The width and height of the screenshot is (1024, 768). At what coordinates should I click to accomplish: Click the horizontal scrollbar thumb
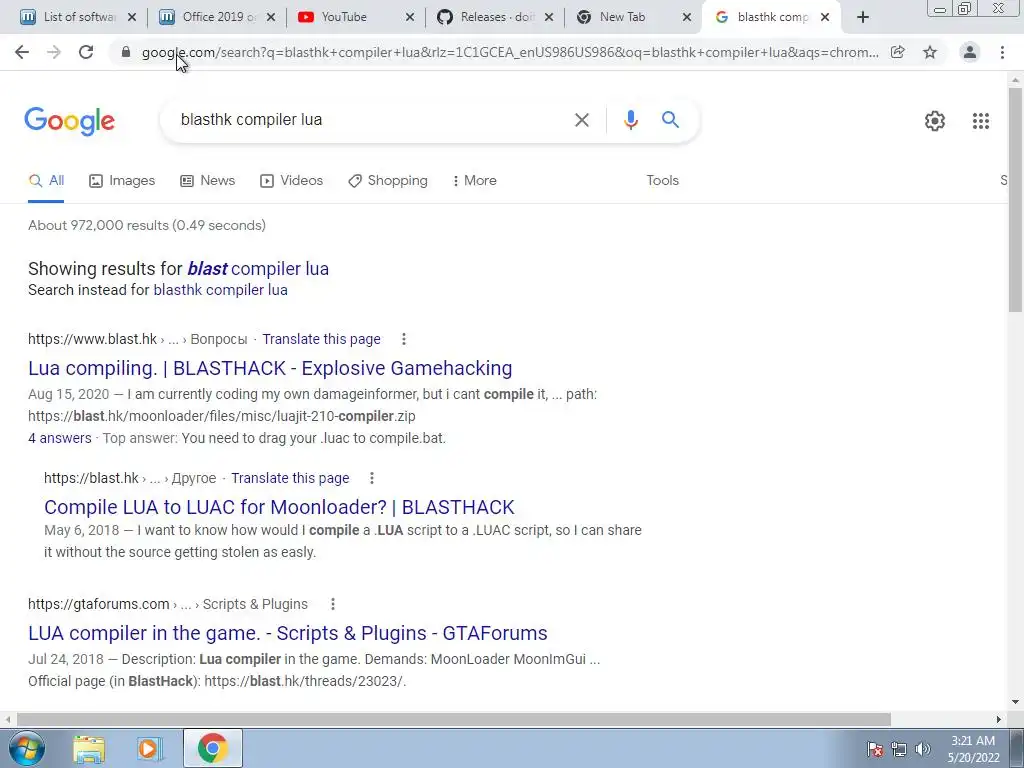click(453, 719)
